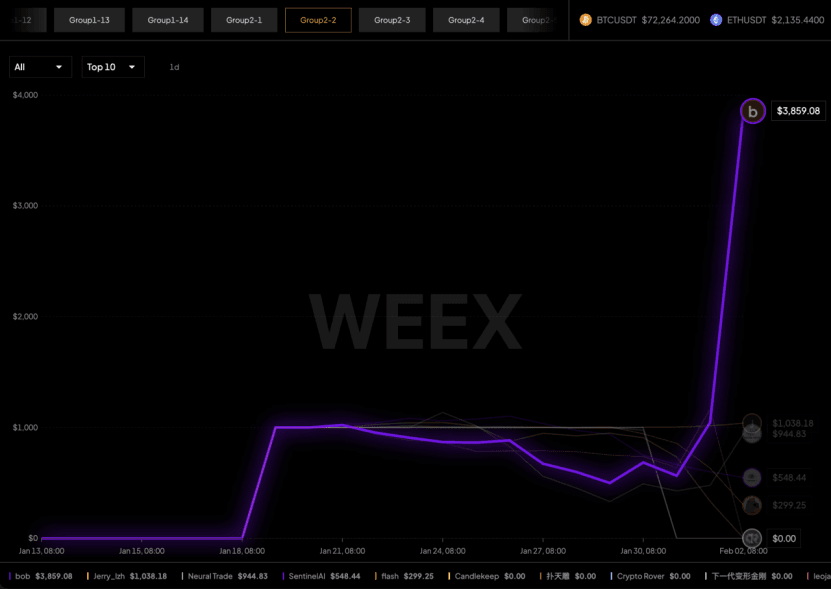Switch to the Group2-3 tab

pyautogui.click(x=392, y=18)
